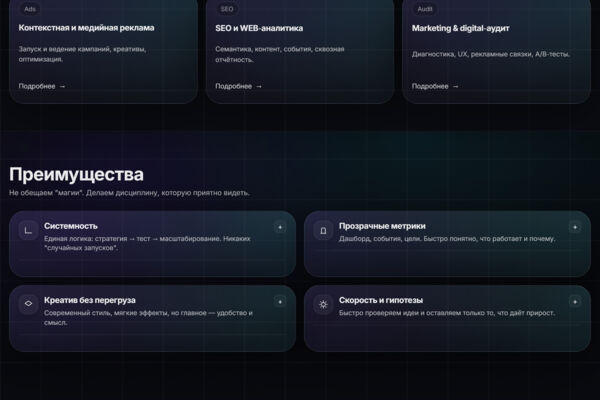Screen dimensions: 600x400
Task: Click the SEO tag badge
Action: [x=227, y=9]
